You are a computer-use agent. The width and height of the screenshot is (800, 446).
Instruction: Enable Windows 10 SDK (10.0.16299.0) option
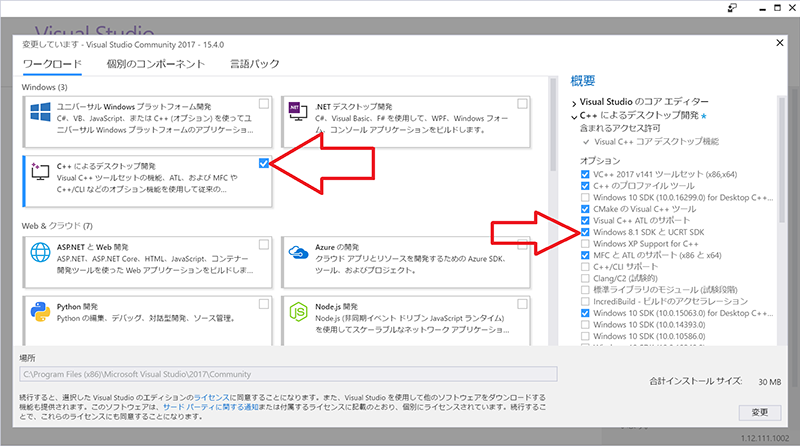pyautogui.click(x=585, y=197)
